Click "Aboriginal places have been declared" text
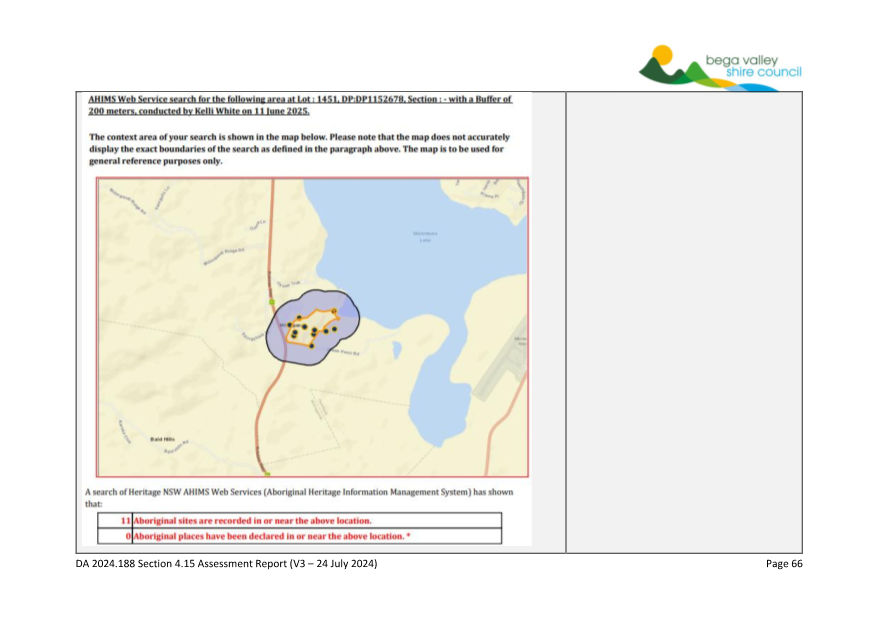The width and height of the screenshot is (876, 620). 272,536
